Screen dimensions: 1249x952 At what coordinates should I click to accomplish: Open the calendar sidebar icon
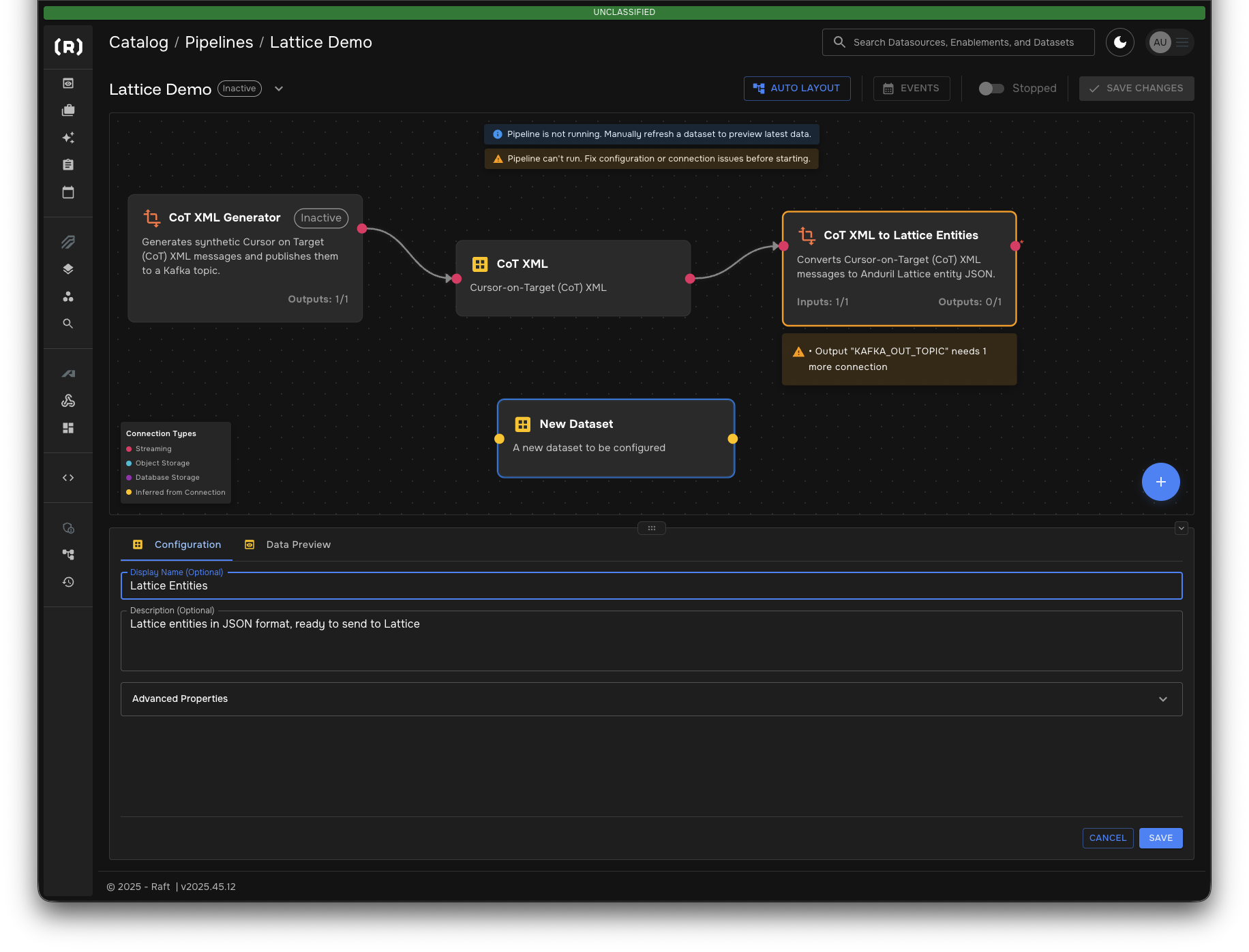68,192
